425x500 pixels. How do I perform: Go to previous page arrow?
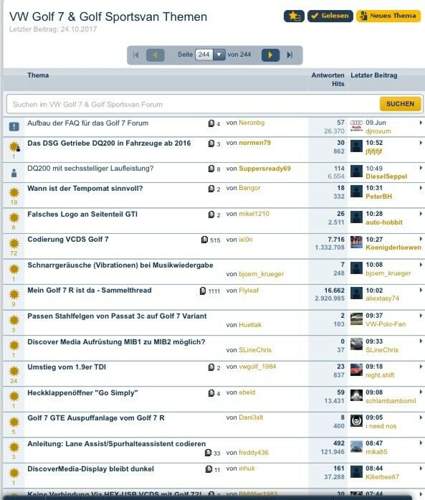[155, 55]
